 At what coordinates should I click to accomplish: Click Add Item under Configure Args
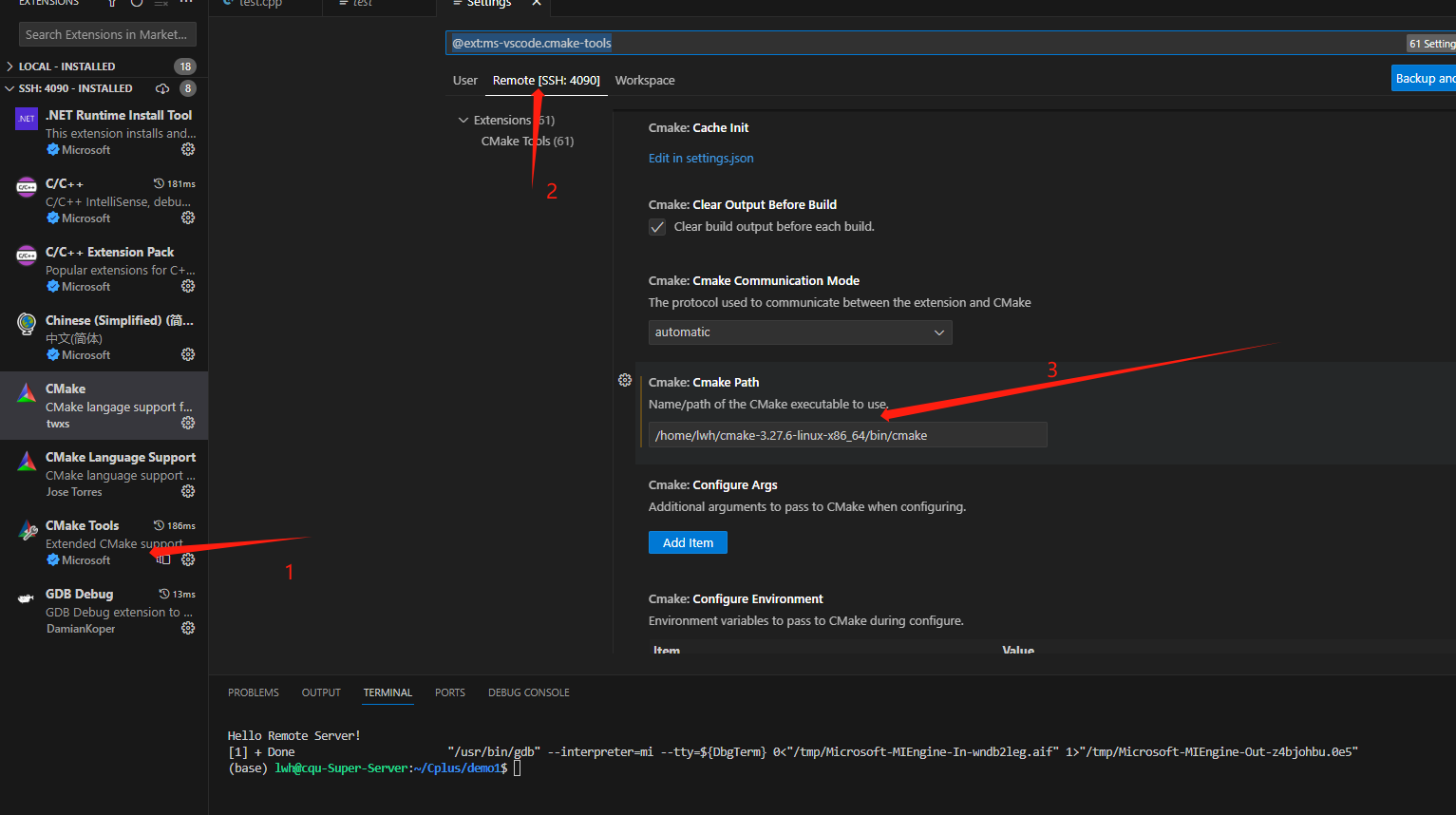click(x=688, y=542)
